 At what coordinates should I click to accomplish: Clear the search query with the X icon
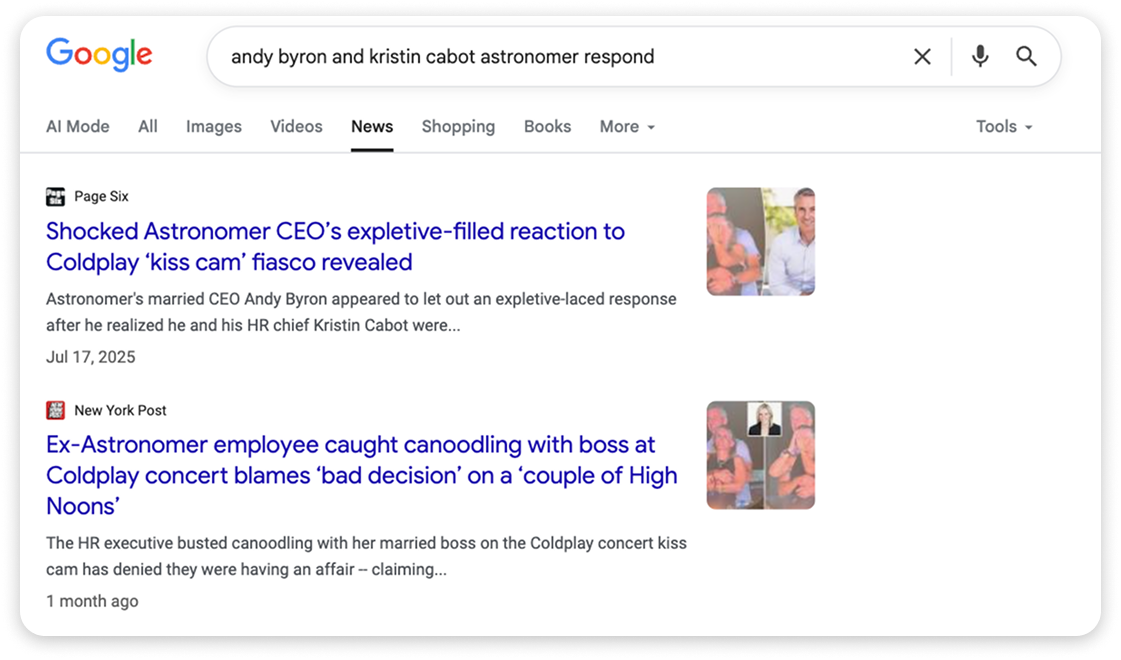coord(922,56)
